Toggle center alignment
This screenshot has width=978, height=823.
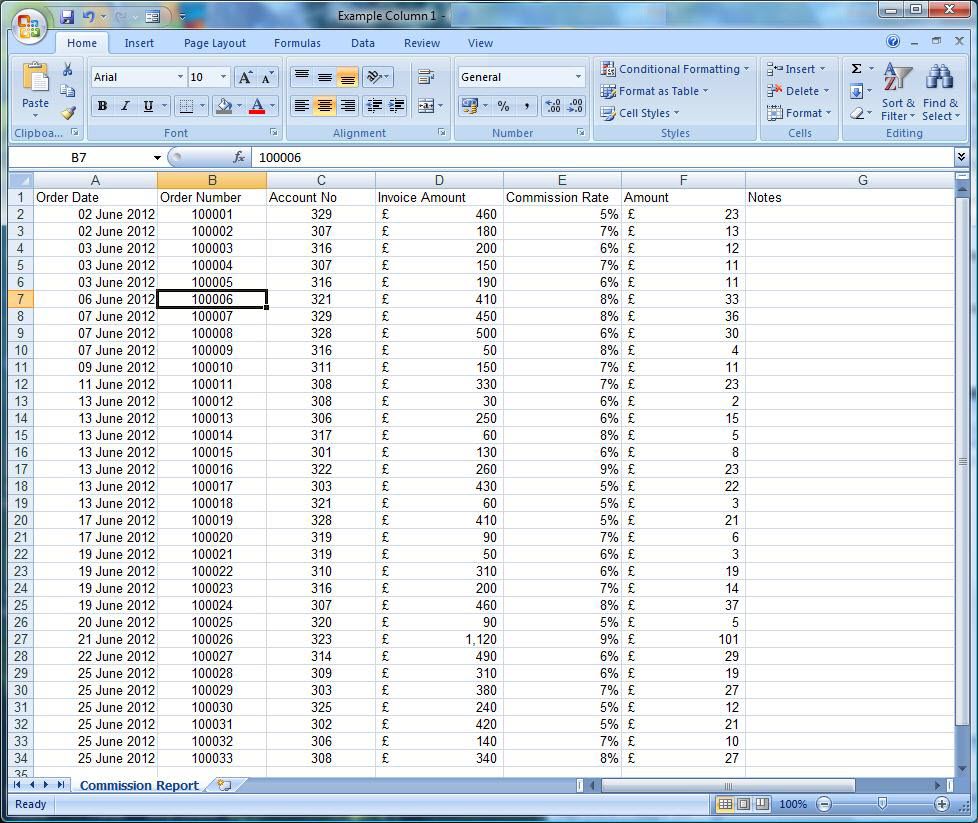point(326,105)
